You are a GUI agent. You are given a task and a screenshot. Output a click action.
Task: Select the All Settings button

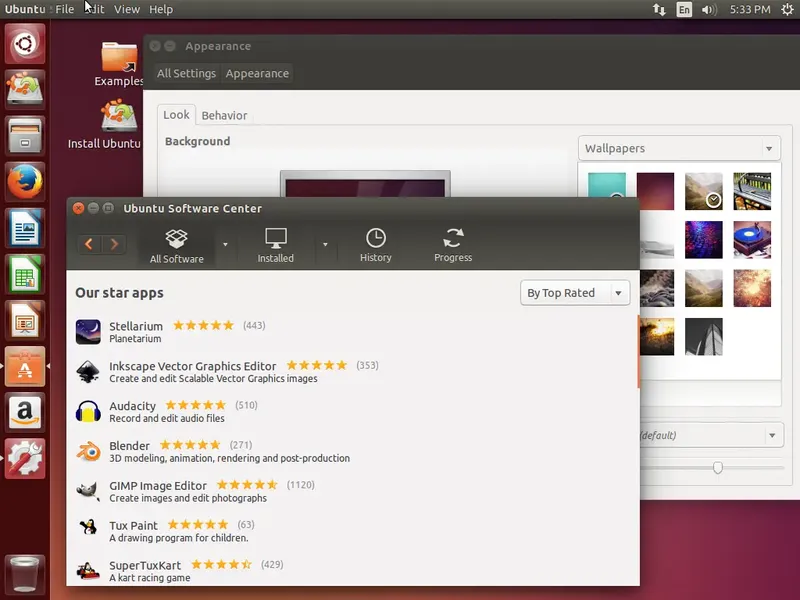tap(186, 73)
